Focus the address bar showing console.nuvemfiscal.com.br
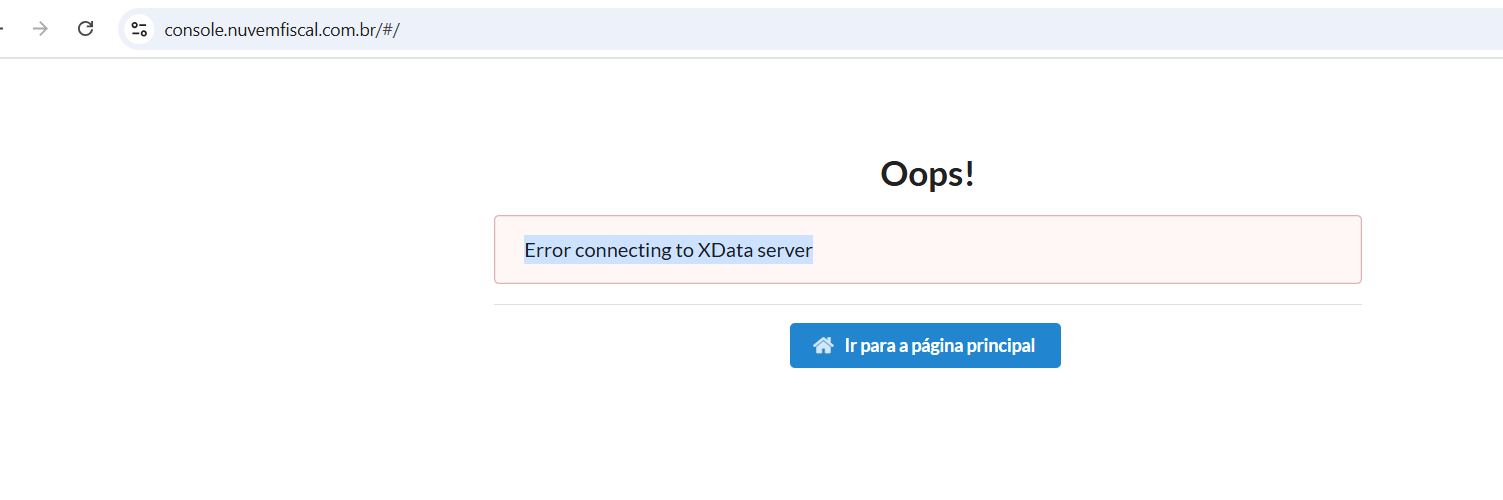Screen dimensions: 1503x500 click(x=810, y=29)
